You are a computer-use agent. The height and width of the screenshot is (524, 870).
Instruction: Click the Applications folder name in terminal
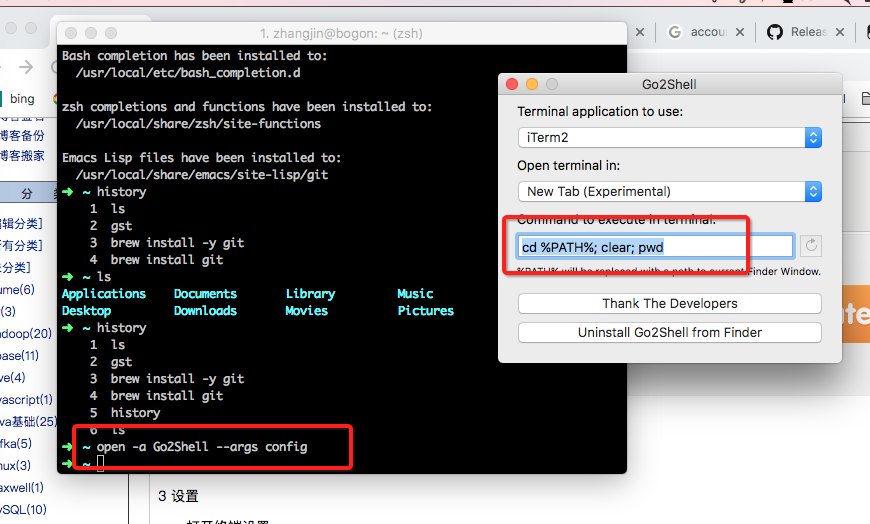pyautogui.click(x=104, y=294)
